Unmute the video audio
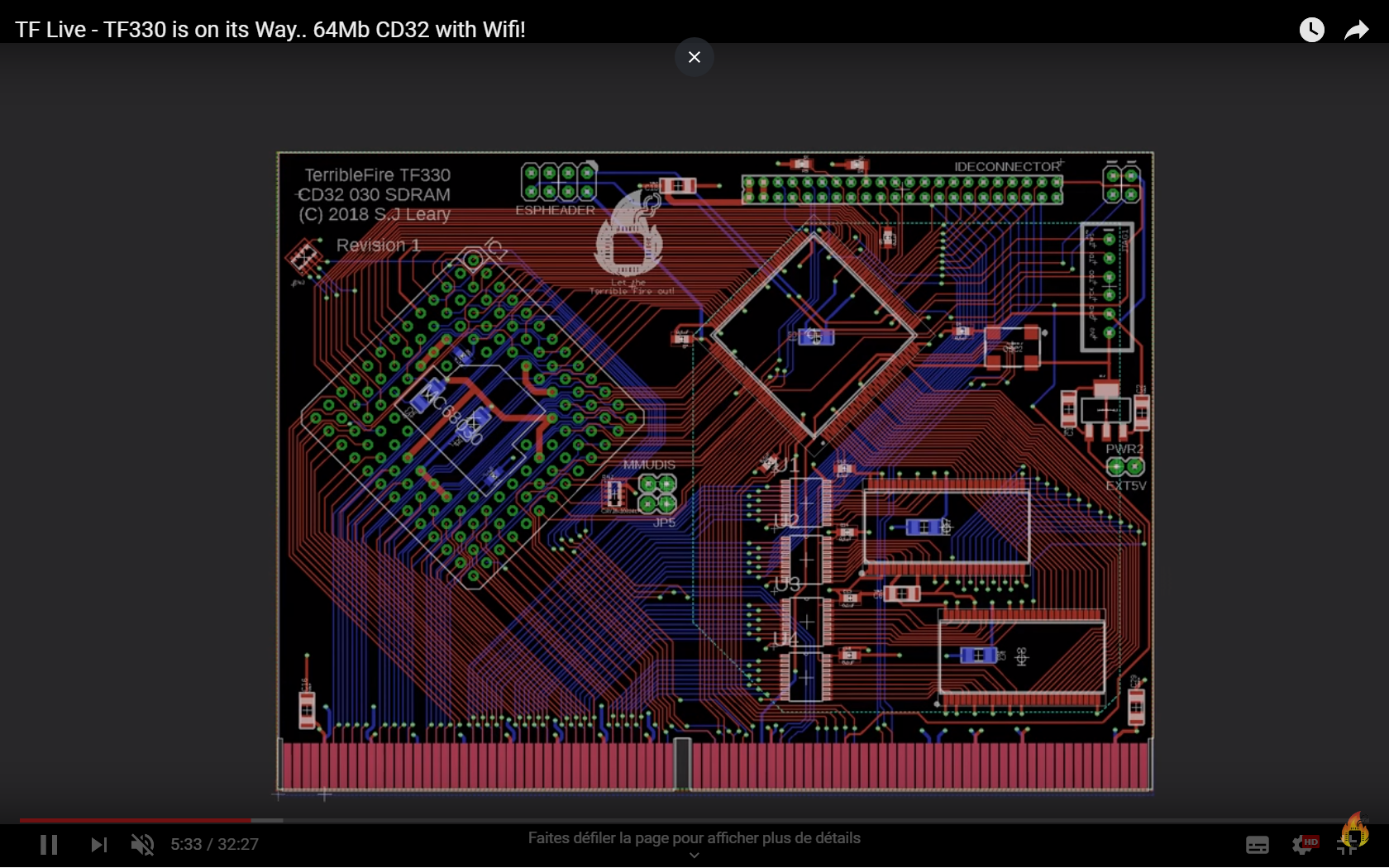Screen dimensions: 1389x868 pos(142,844)
